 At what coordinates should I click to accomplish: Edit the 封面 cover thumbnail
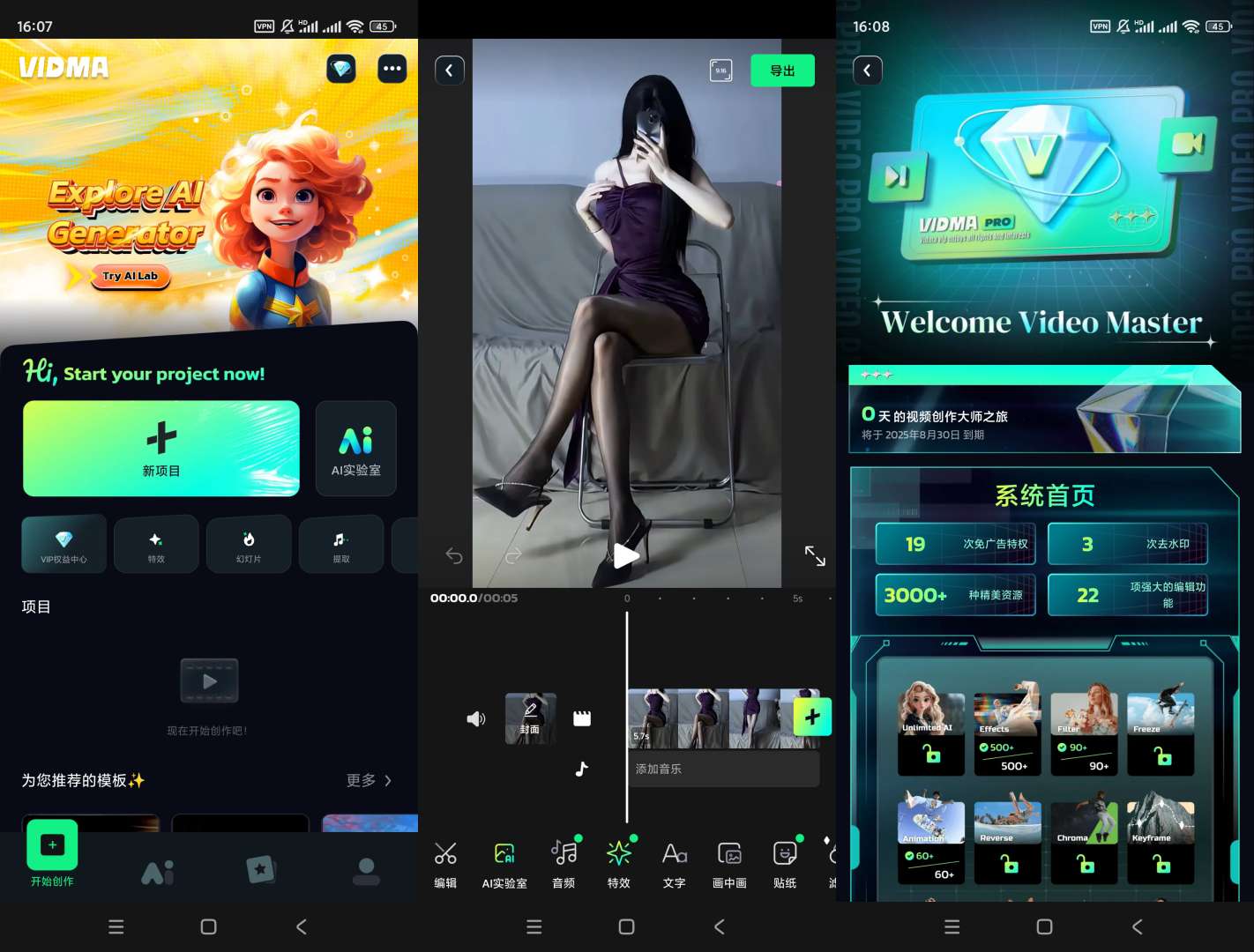(x=530, y=718)
